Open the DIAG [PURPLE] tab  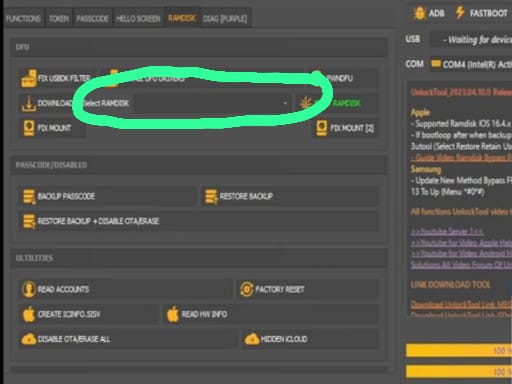225,18
